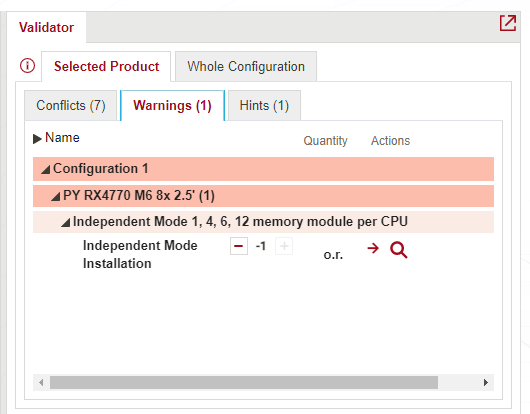Click the magnifier icon for Independent Mode Installation
The image size is (530, 414).
pos(399,250)
